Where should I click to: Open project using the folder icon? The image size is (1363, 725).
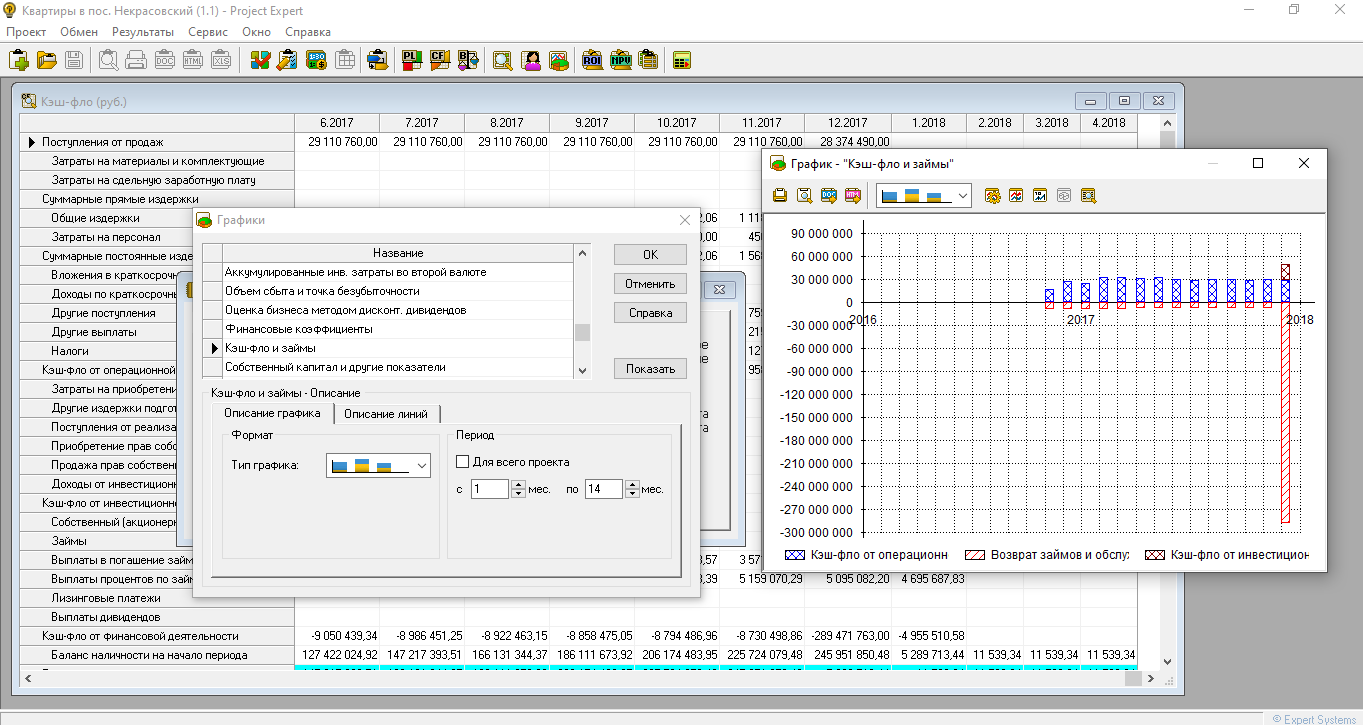pos(46,60)
